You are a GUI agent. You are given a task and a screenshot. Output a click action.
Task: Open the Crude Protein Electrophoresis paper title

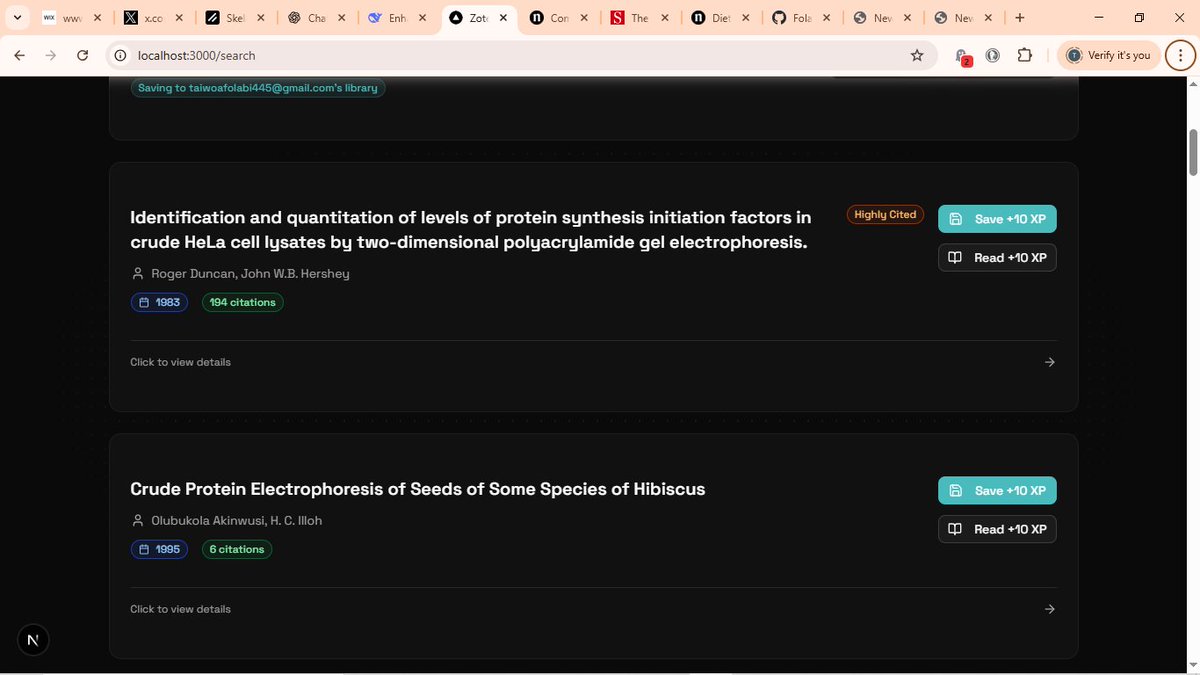coord(417,489)
